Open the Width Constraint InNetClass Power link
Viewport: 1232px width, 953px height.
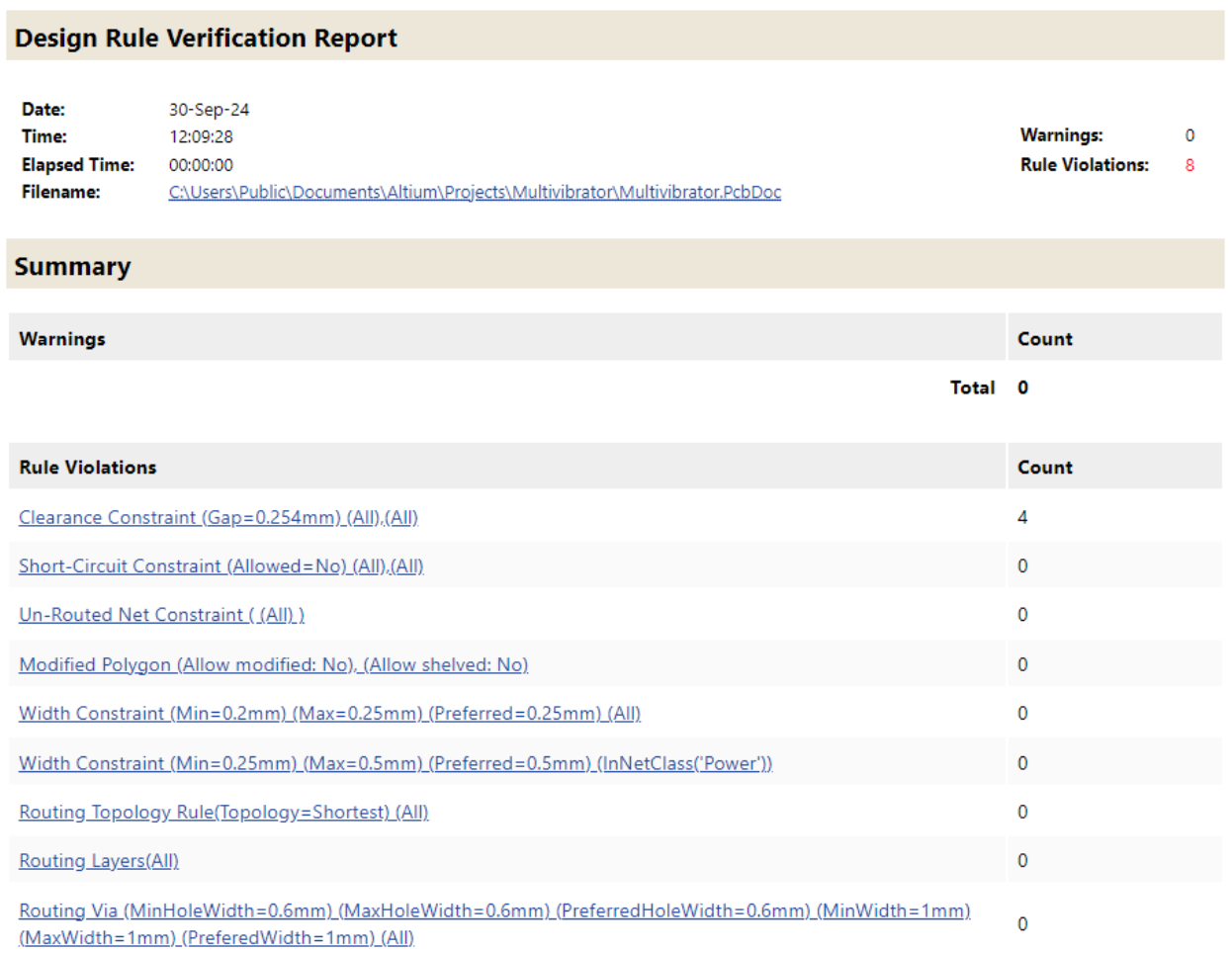pos(396,763)
